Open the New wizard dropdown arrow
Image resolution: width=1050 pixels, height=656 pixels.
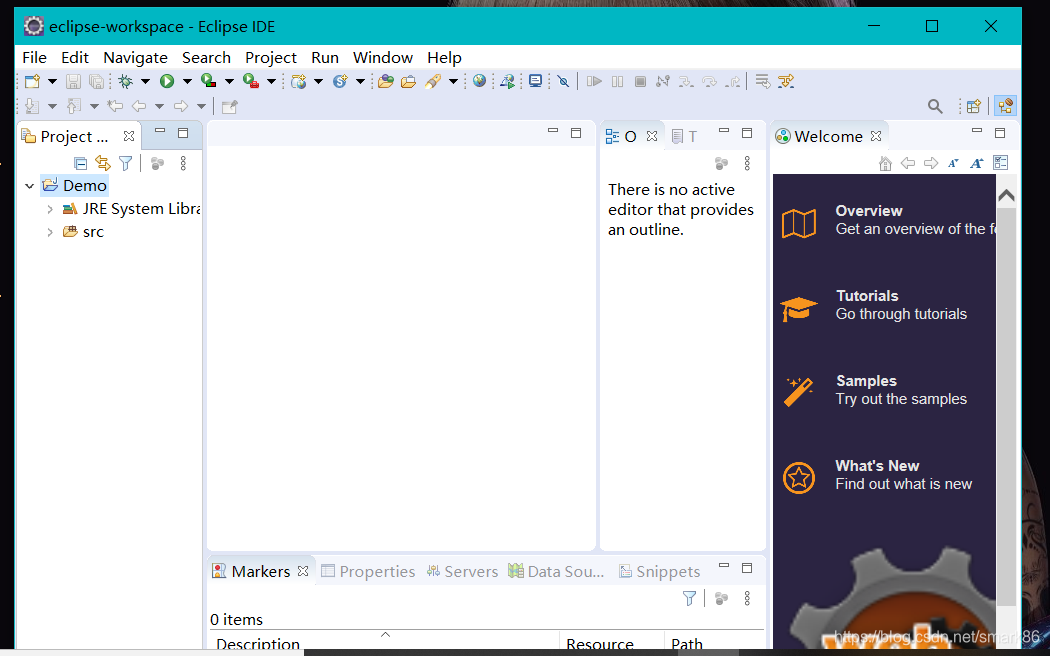(x=52, y=82)
